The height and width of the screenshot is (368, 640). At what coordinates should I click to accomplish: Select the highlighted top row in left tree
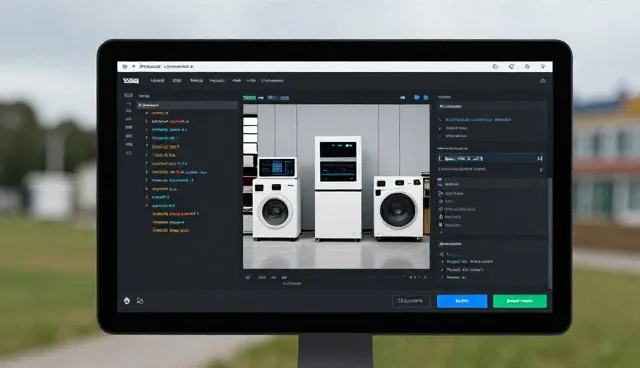(187, 105)
